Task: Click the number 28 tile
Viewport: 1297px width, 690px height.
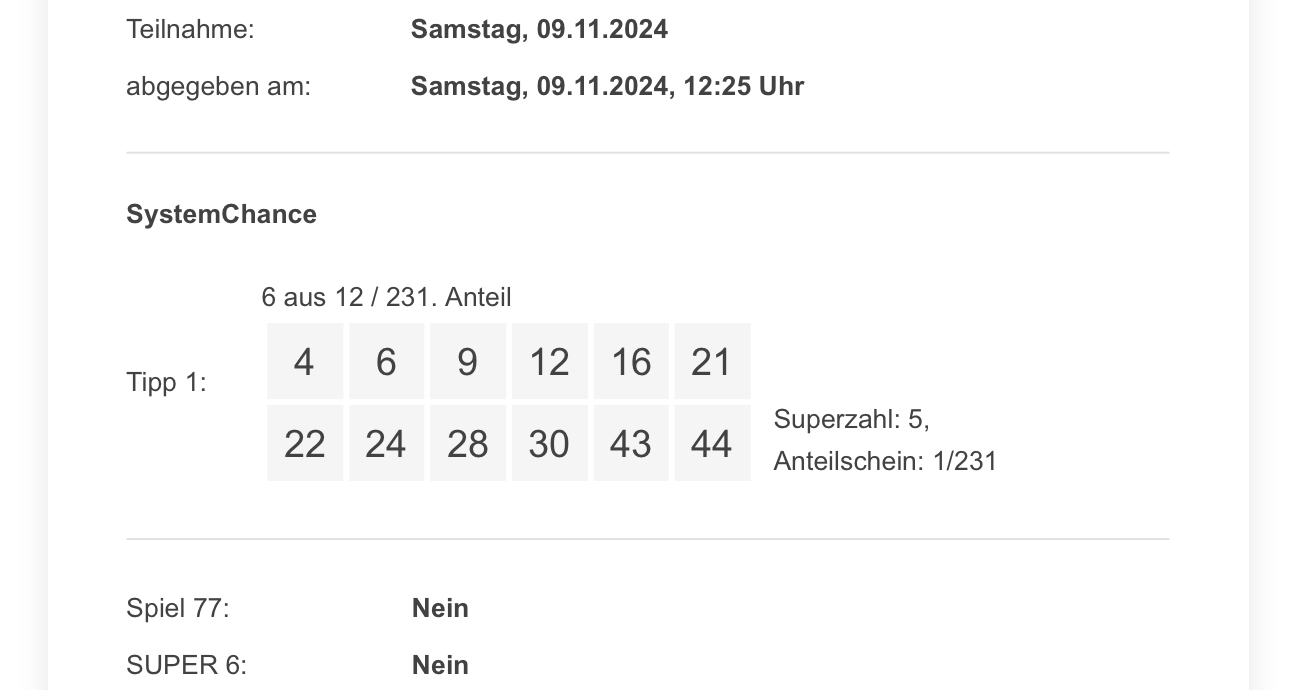Action: pyautogui.click(x=468, y=443)
